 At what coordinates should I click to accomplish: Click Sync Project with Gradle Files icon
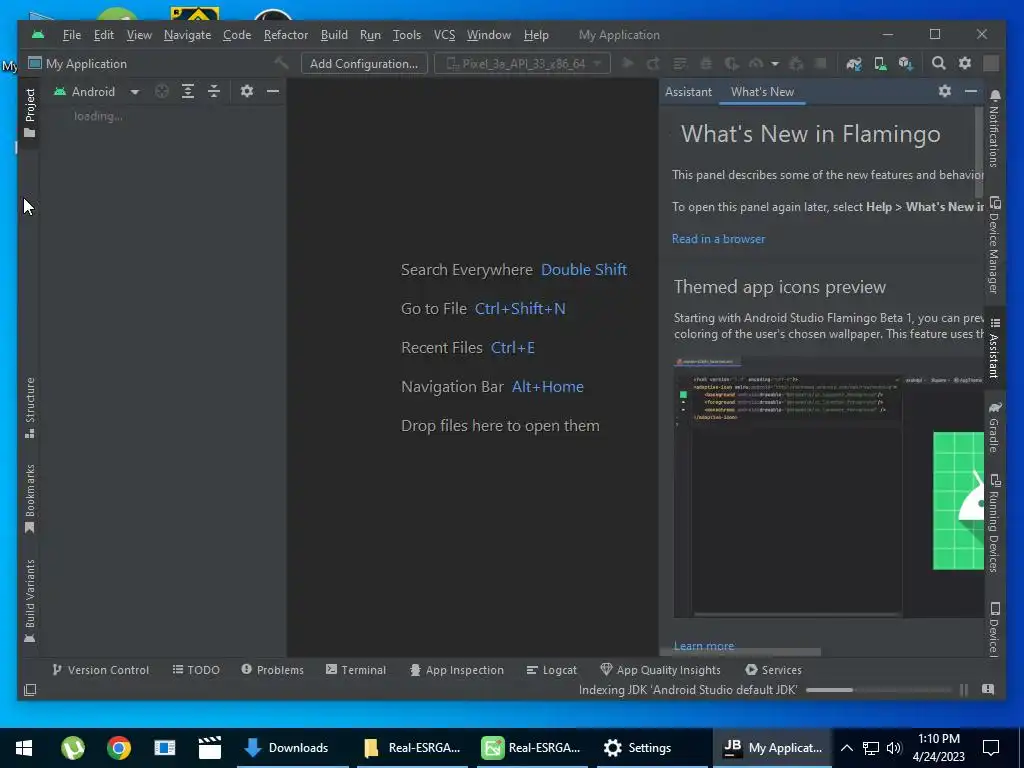854,63
